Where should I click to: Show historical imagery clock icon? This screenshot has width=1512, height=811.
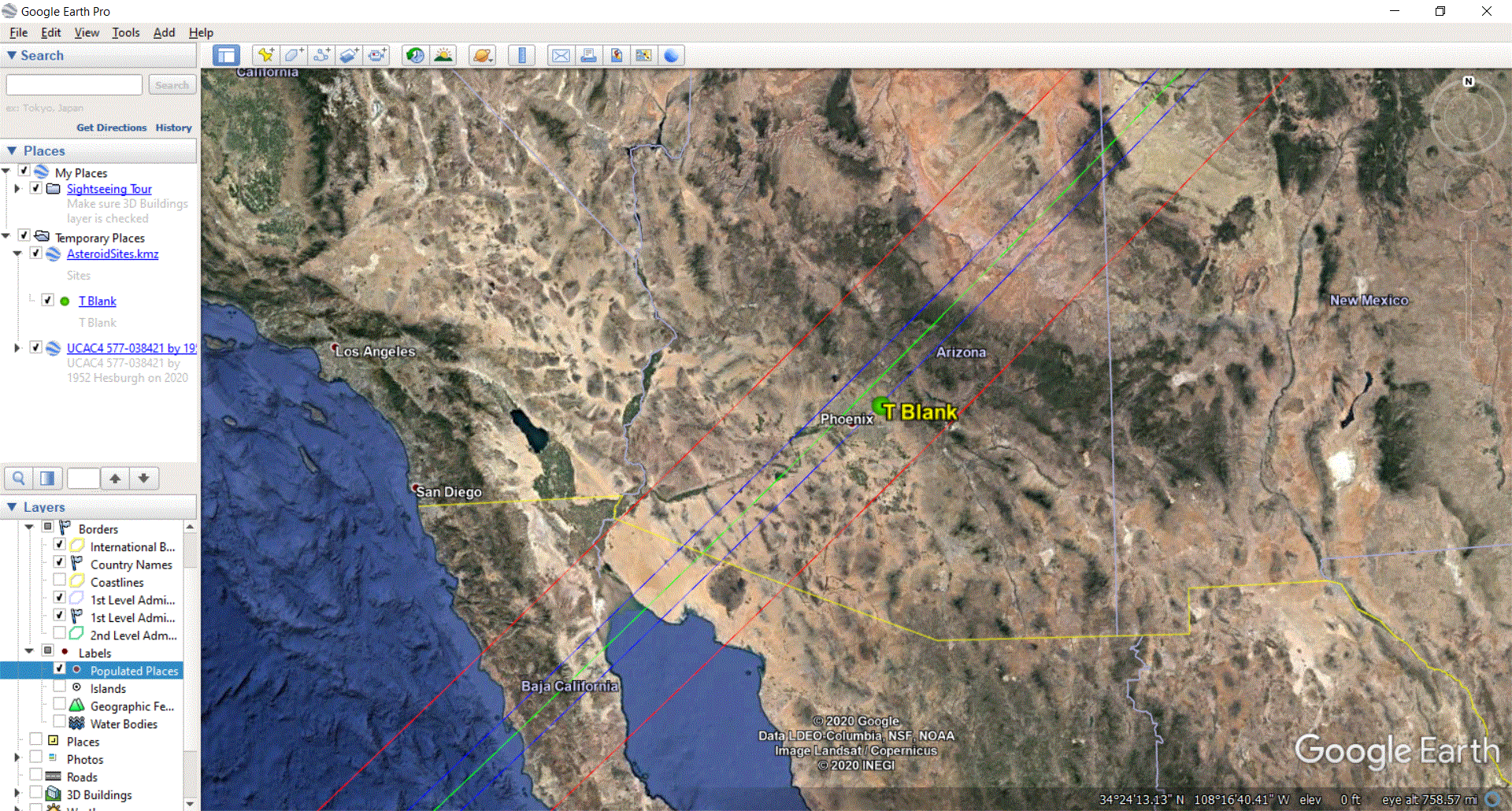(x=415, y=55)
